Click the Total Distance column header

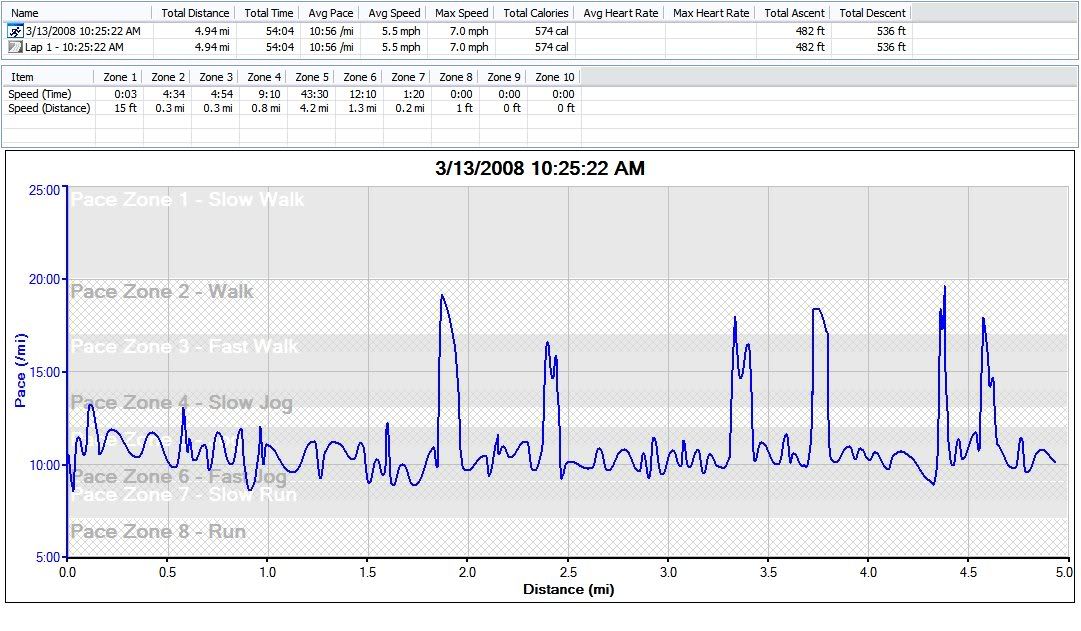tap(195, 13)
